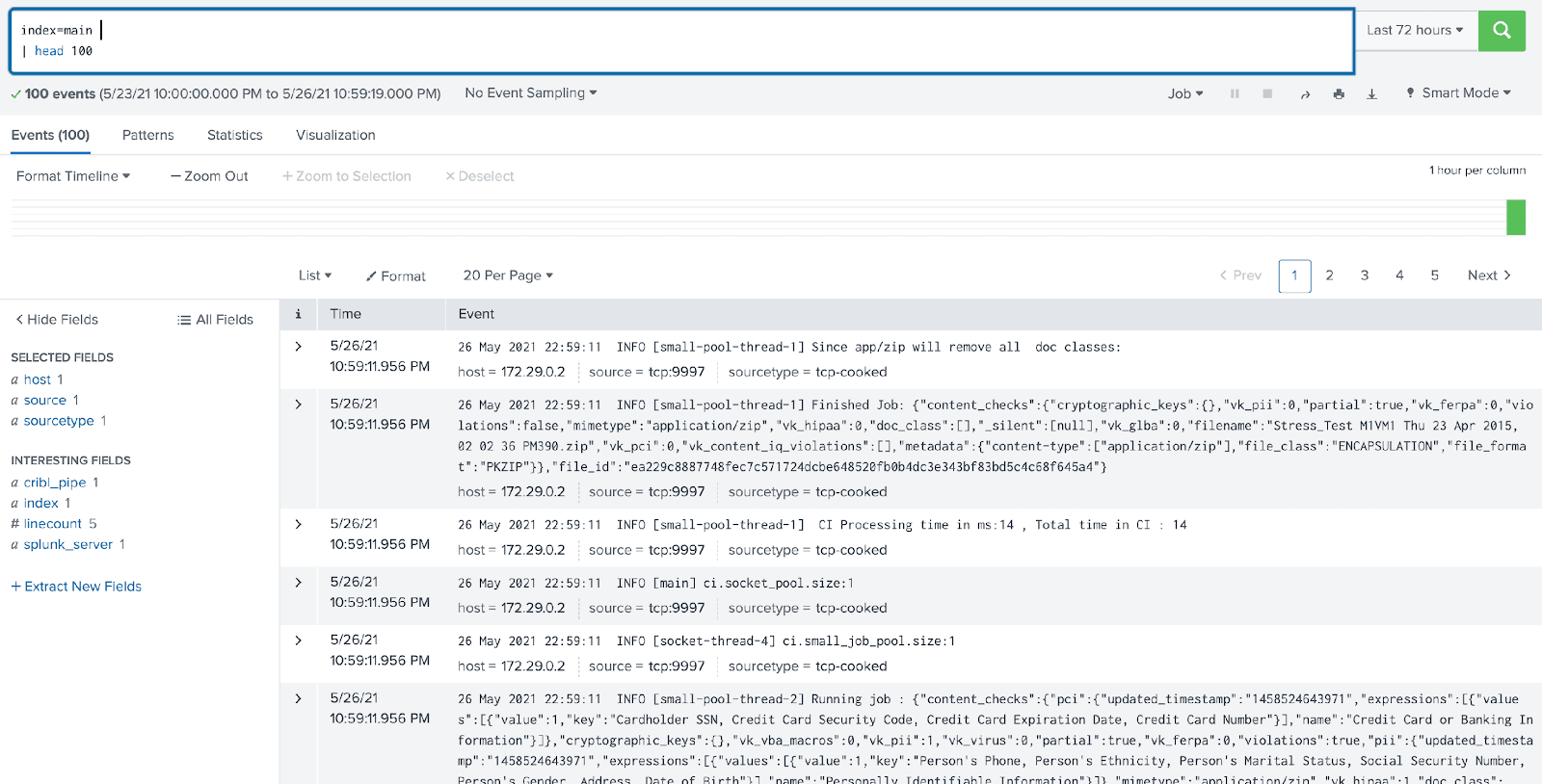Switch to the Statistics tab
The width and height of the screenshot is (1542, 784).
(234, 135)
